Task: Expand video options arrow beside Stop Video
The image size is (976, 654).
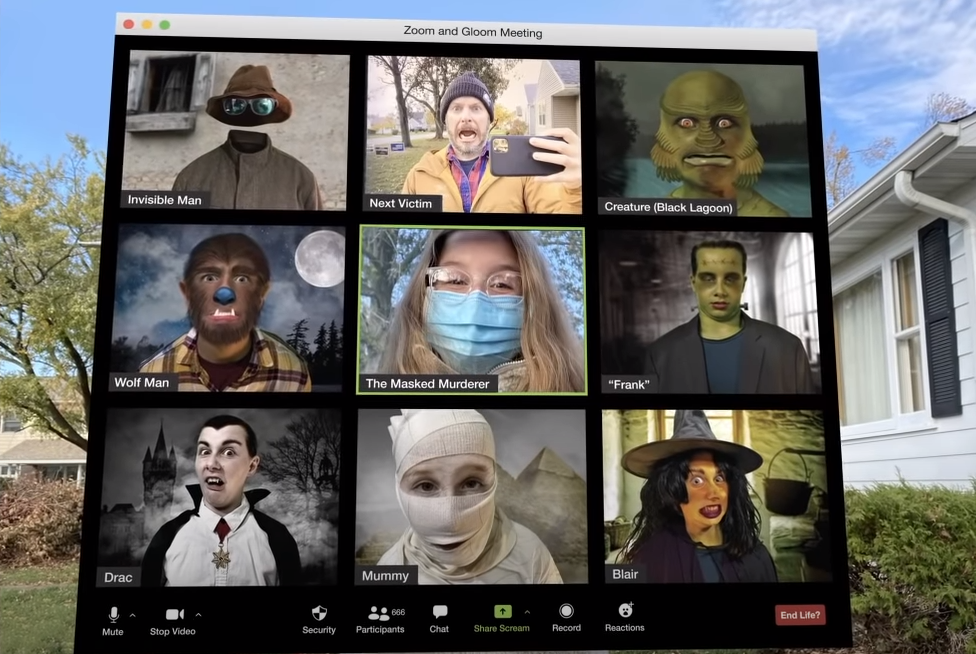Action: pos(198,614)
